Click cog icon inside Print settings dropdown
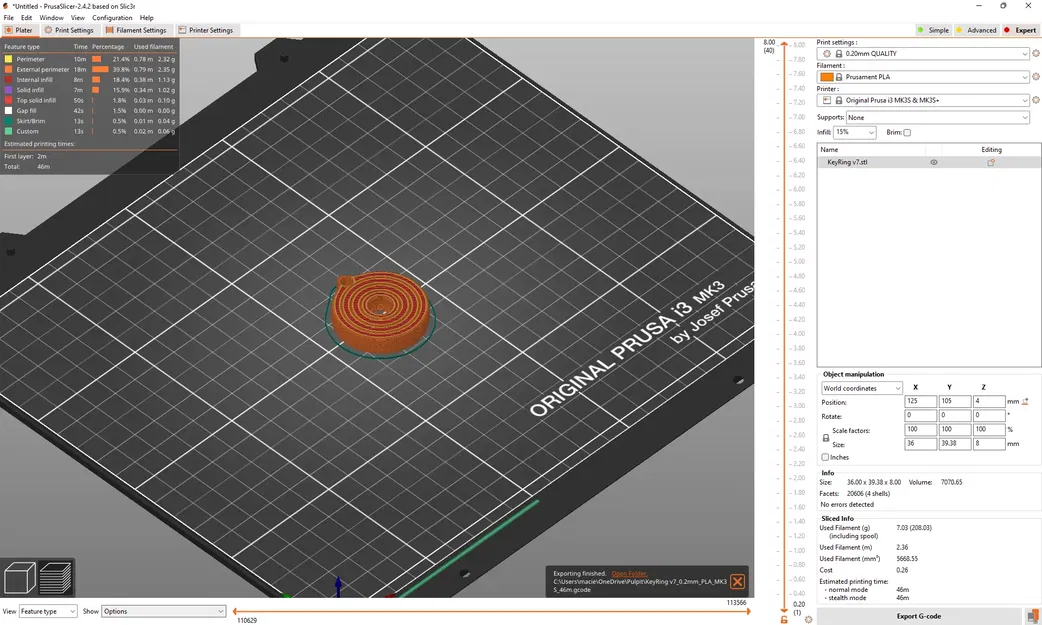Screen dimensions: 1042x625 tap(827, 54)
